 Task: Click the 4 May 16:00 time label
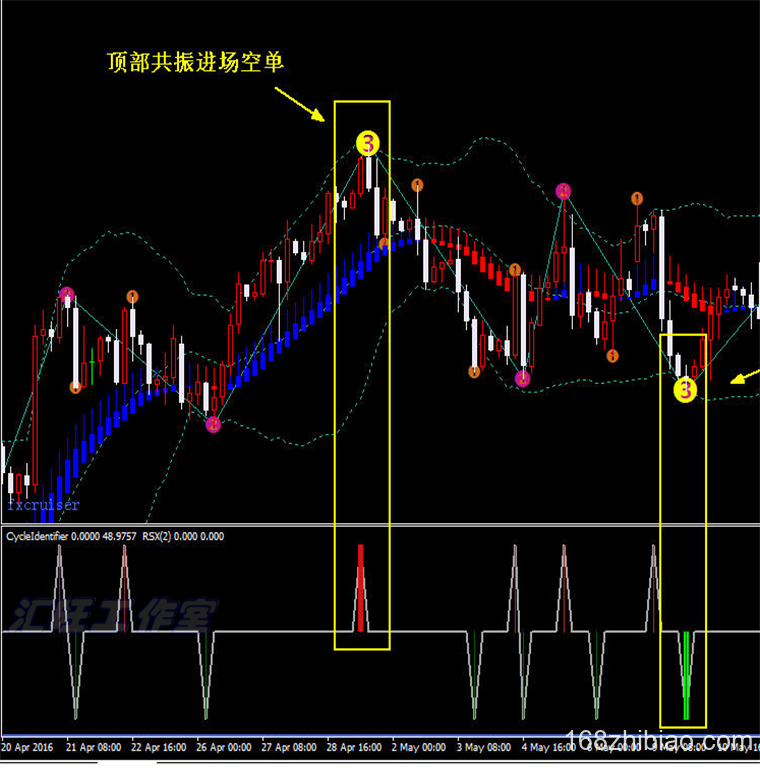pos(548,747)
